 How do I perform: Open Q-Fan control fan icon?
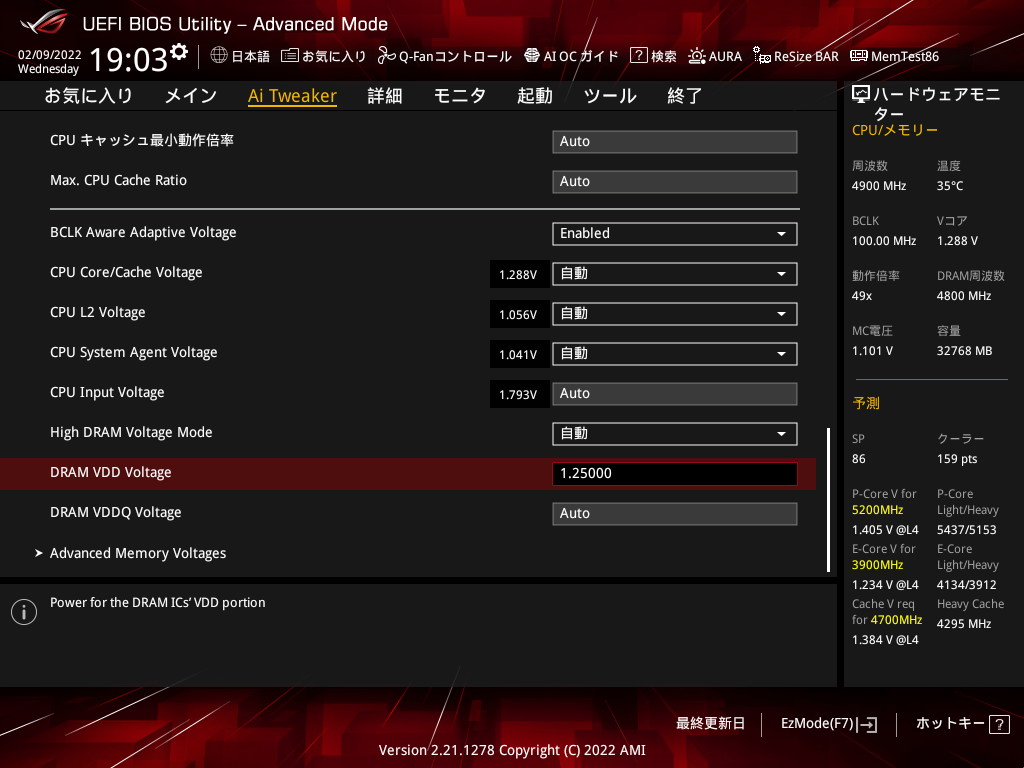coord(387,56)
